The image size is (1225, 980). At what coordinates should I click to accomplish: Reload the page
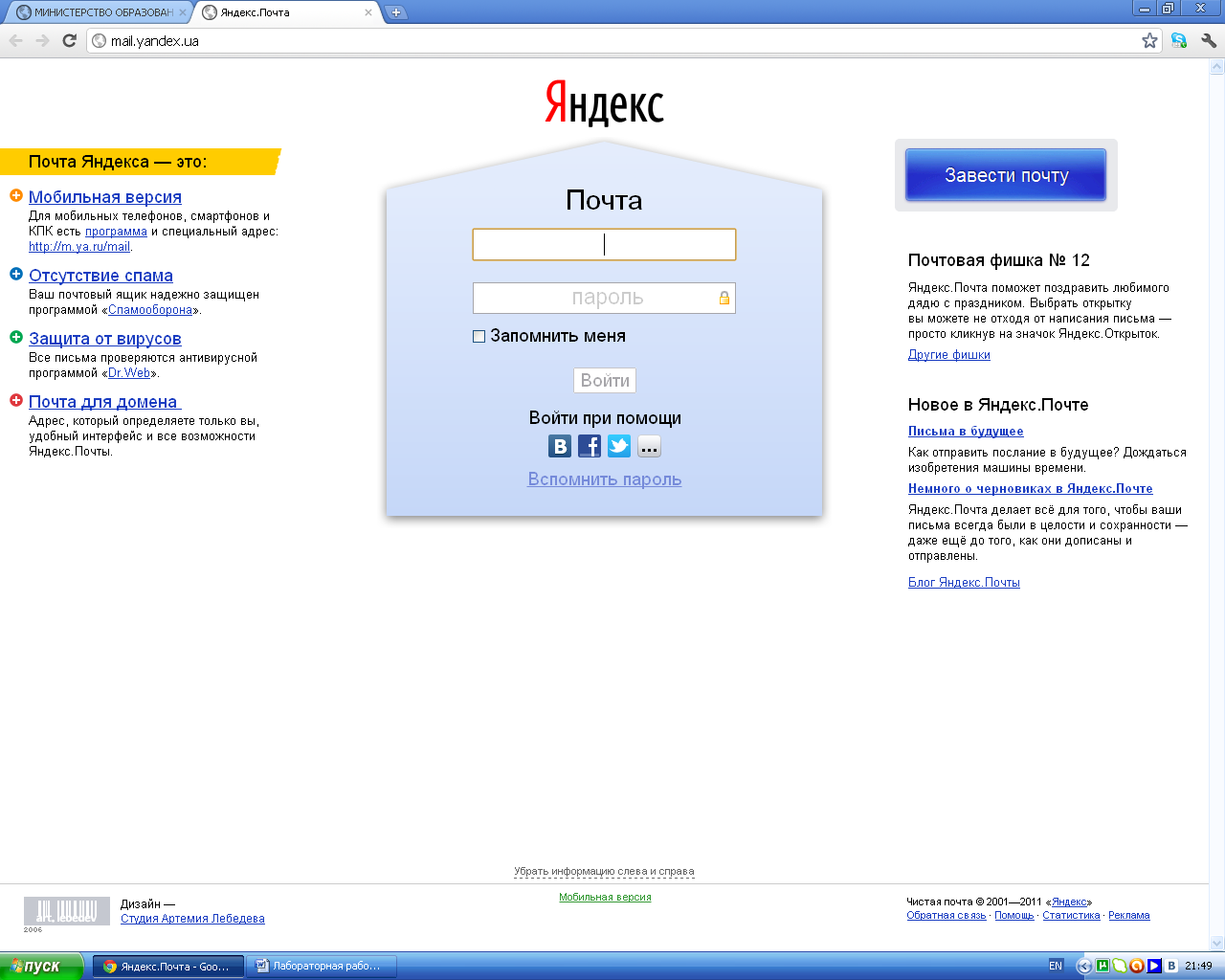tap(69, 40)
